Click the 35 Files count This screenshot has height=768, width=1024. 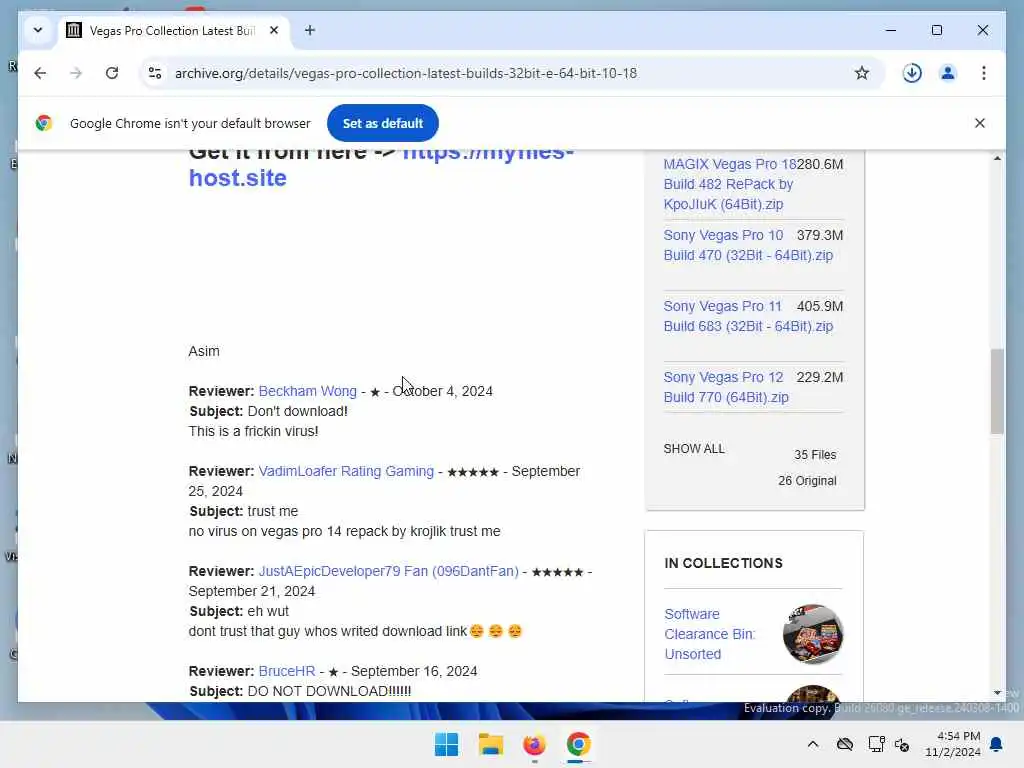815,455
